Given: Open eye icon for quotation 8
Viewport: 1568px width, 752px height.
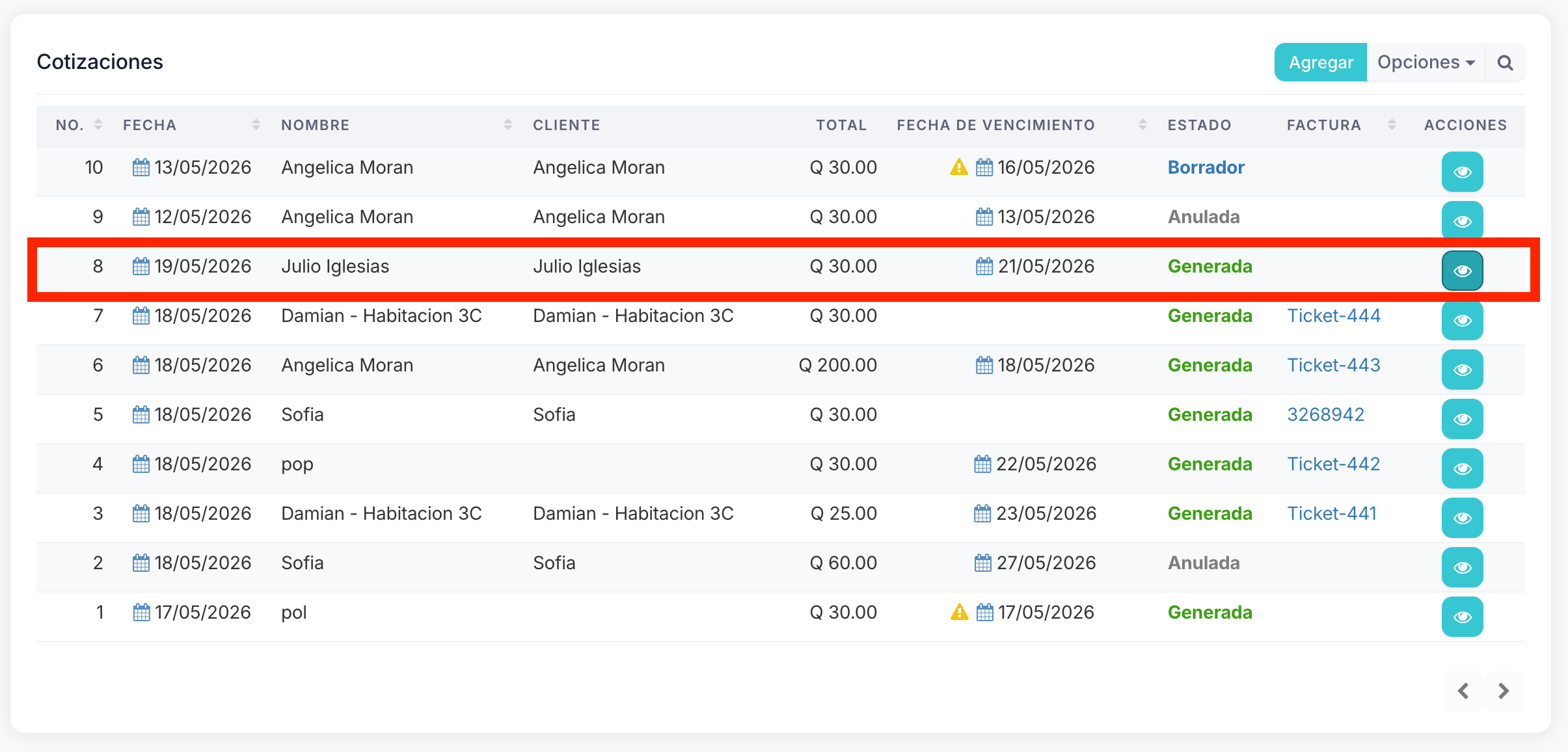Looking at the screenshot, I should (x=1462, y=271).
